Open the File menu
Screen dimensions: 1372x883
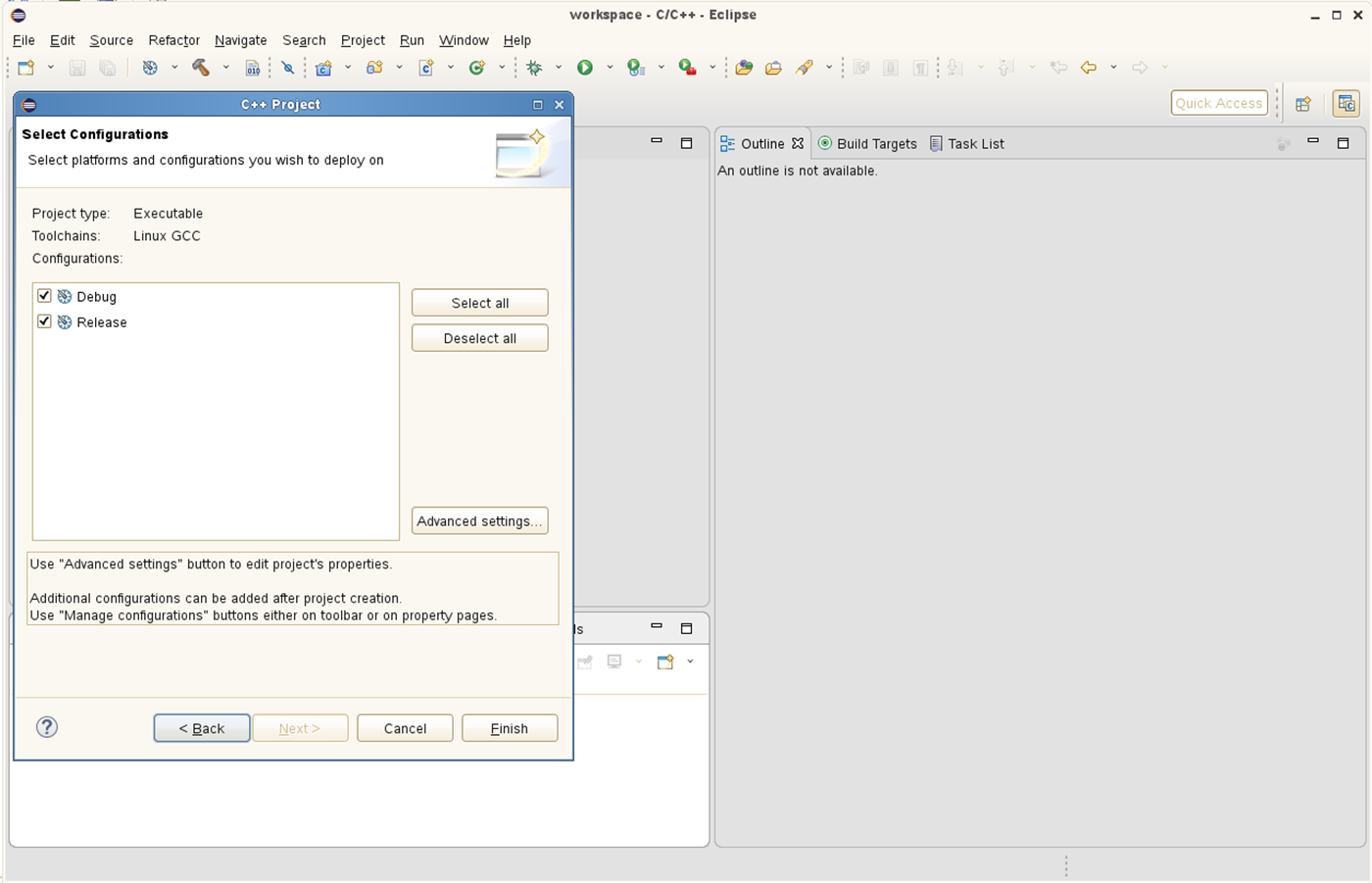[x=24, y=40]
